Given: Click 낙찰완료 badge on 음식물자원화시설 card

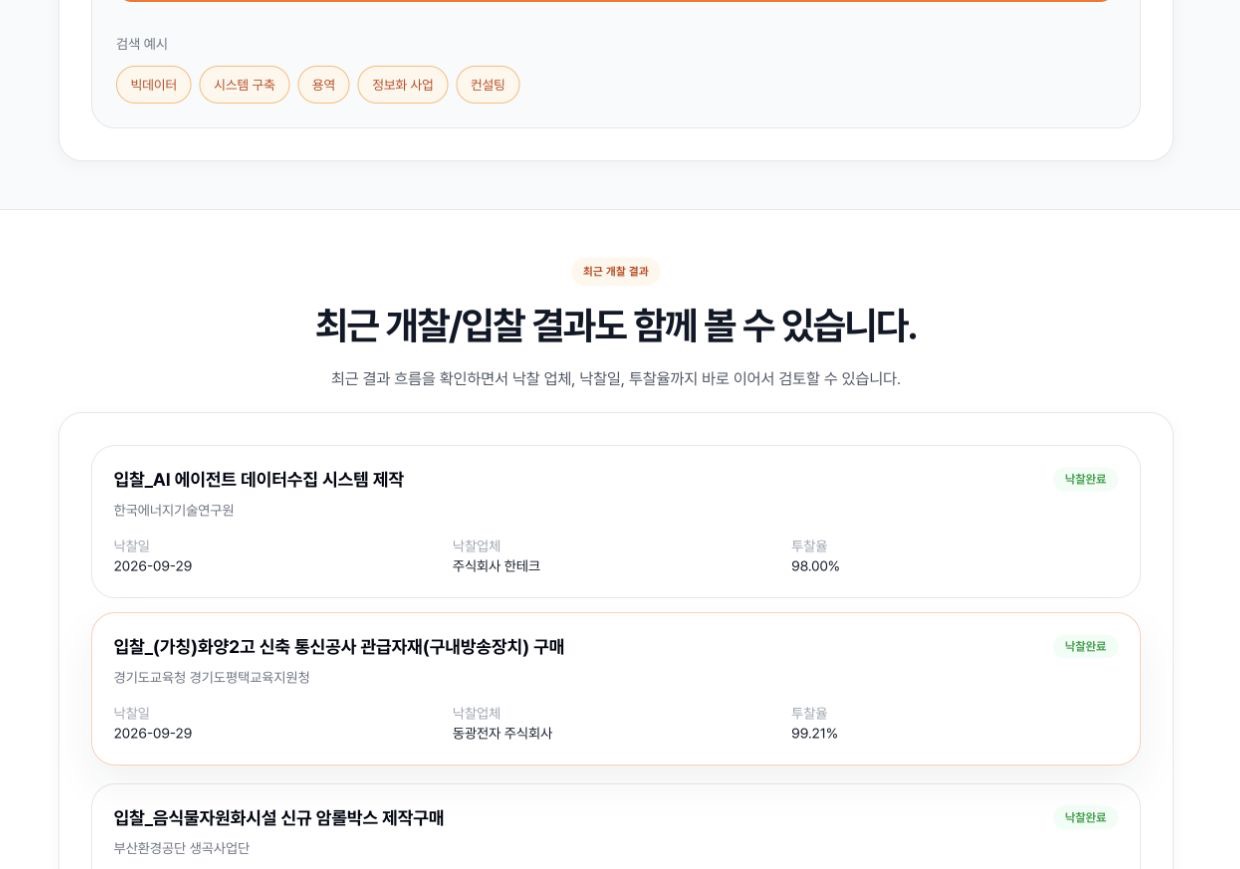Looking at the screenshot, I should (x=1085, y=817).
